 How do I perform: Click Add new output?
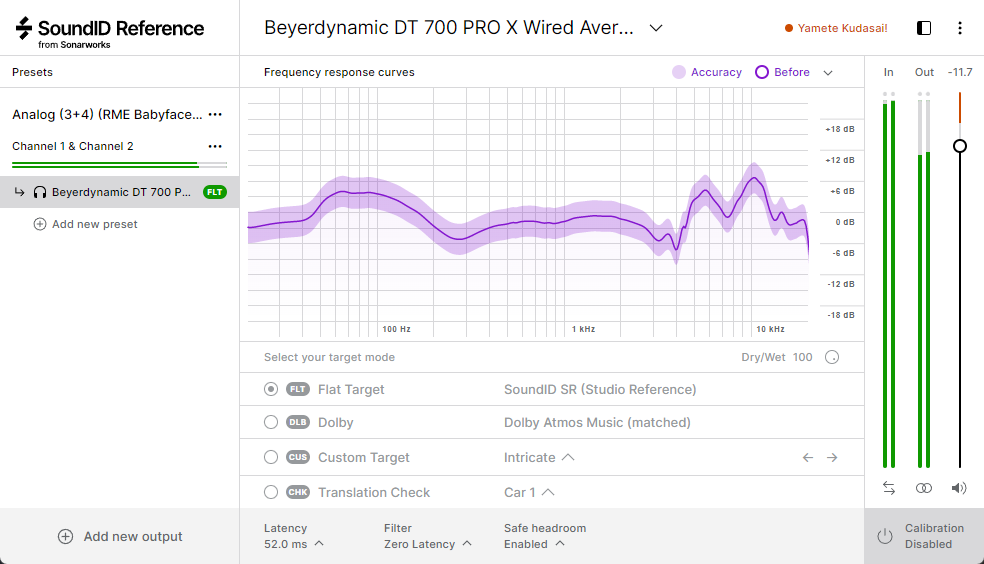(x=133, y=536)
